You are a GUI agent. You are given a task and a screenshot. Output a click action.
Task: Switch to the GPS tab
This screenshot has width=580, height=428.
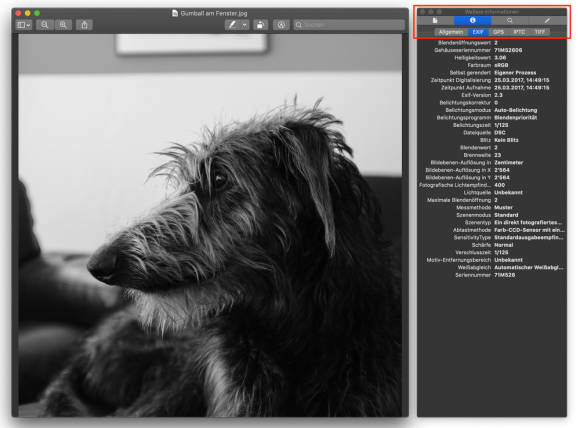tap(498, 32)
